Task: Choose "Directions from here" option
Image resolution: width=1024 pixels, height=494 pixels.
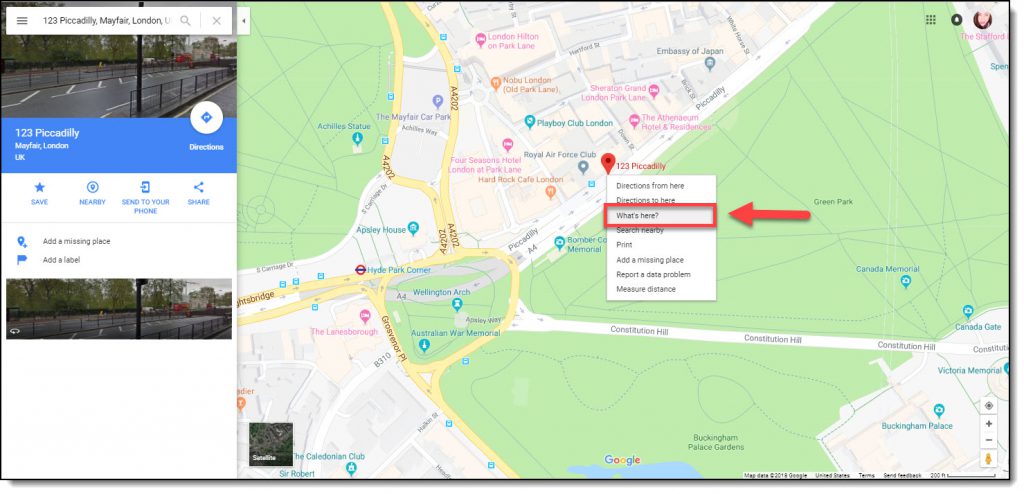Action: [650, 186]
